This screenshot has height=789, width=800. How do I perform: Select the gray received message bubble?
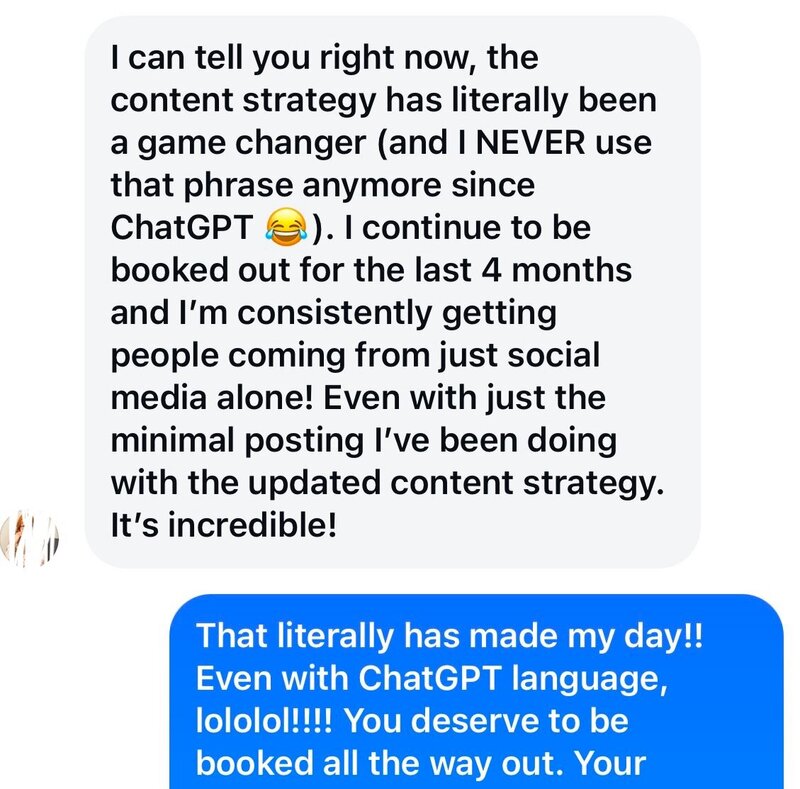point(392,291)
